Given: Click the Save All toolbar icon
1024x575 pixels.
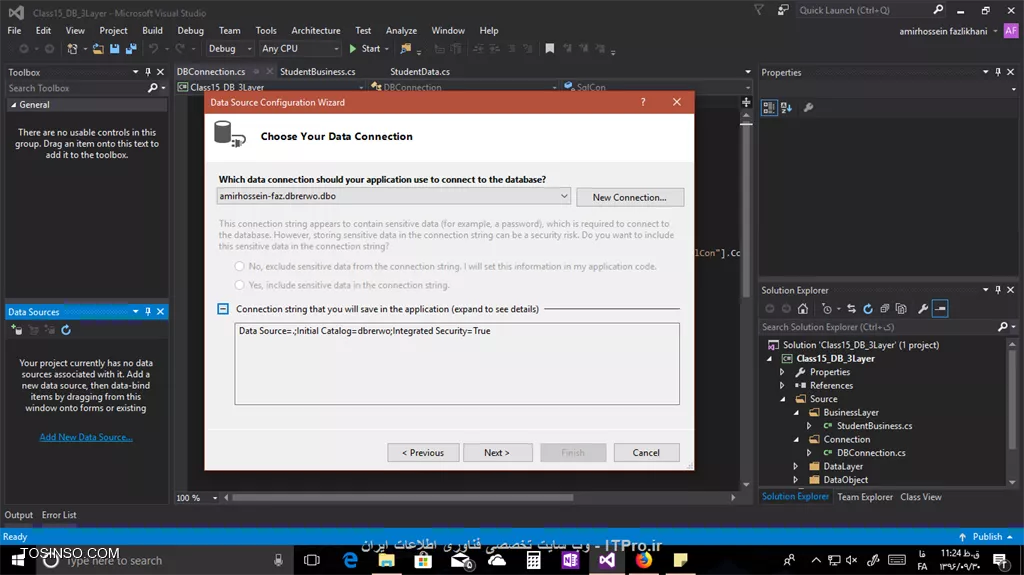Looking at the screenshot, I should coord(131,49).
